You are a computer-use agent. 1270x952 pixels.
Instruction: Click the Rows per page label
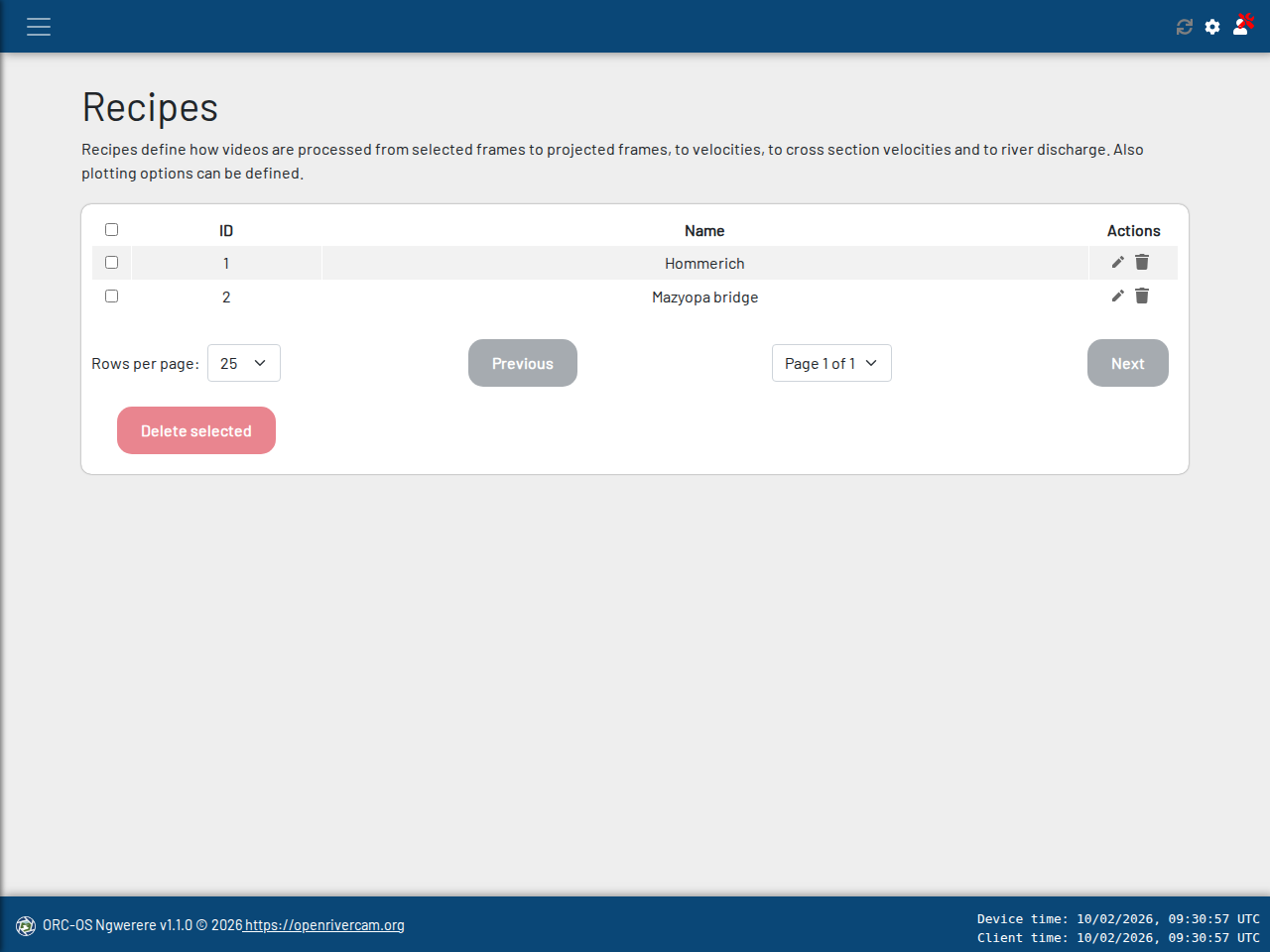145,364
